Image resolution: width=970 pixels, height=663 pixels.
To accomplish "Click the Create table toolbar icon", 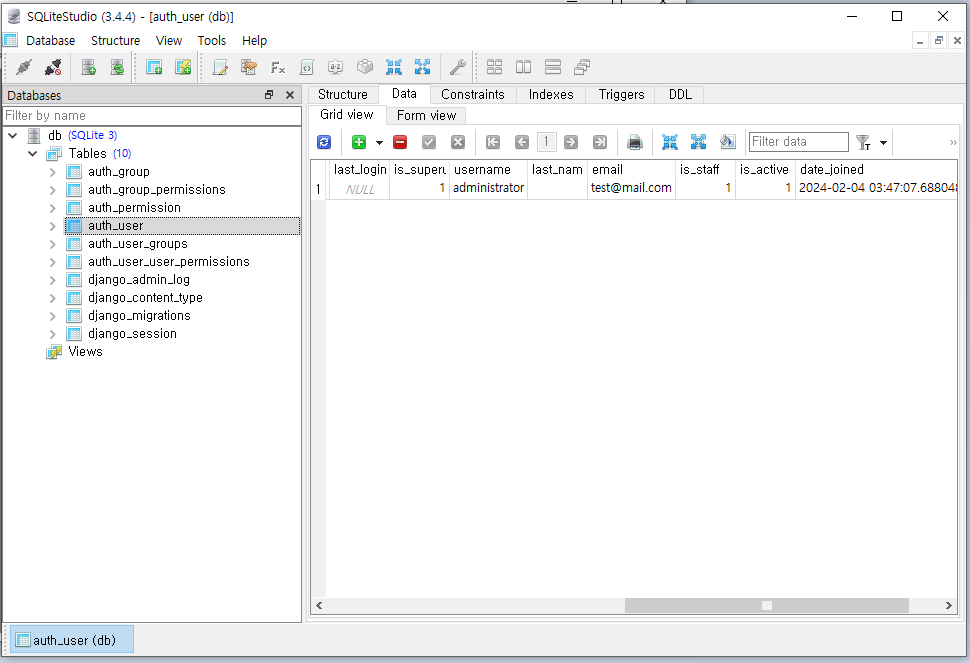I will (x=153, y=67).
